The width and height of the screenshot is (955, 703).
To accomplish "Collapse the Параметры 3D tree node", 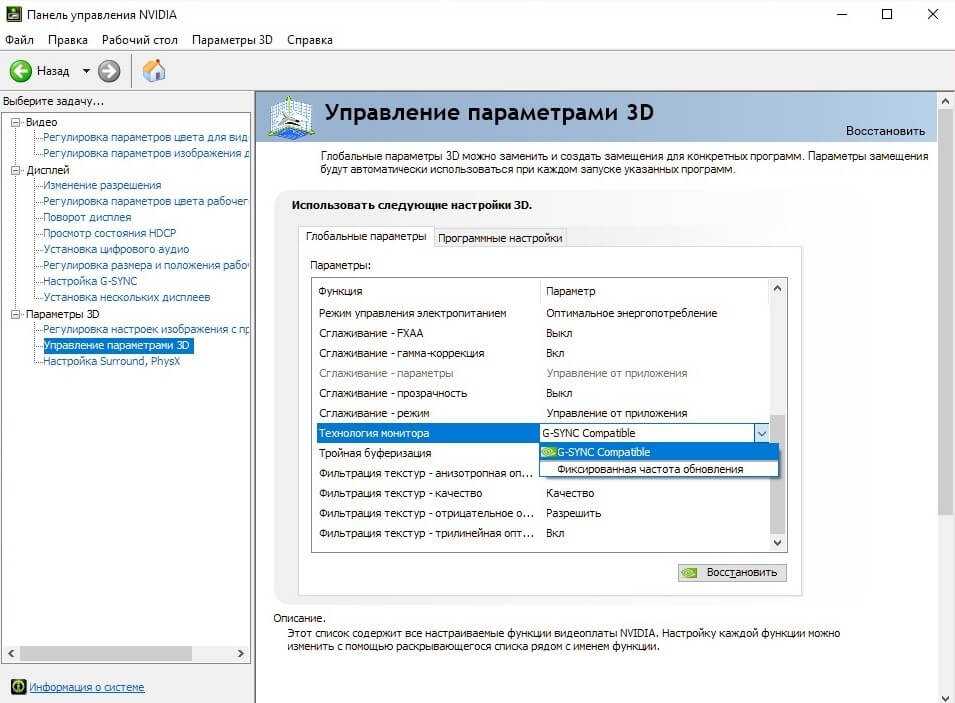I will point(15,314).
